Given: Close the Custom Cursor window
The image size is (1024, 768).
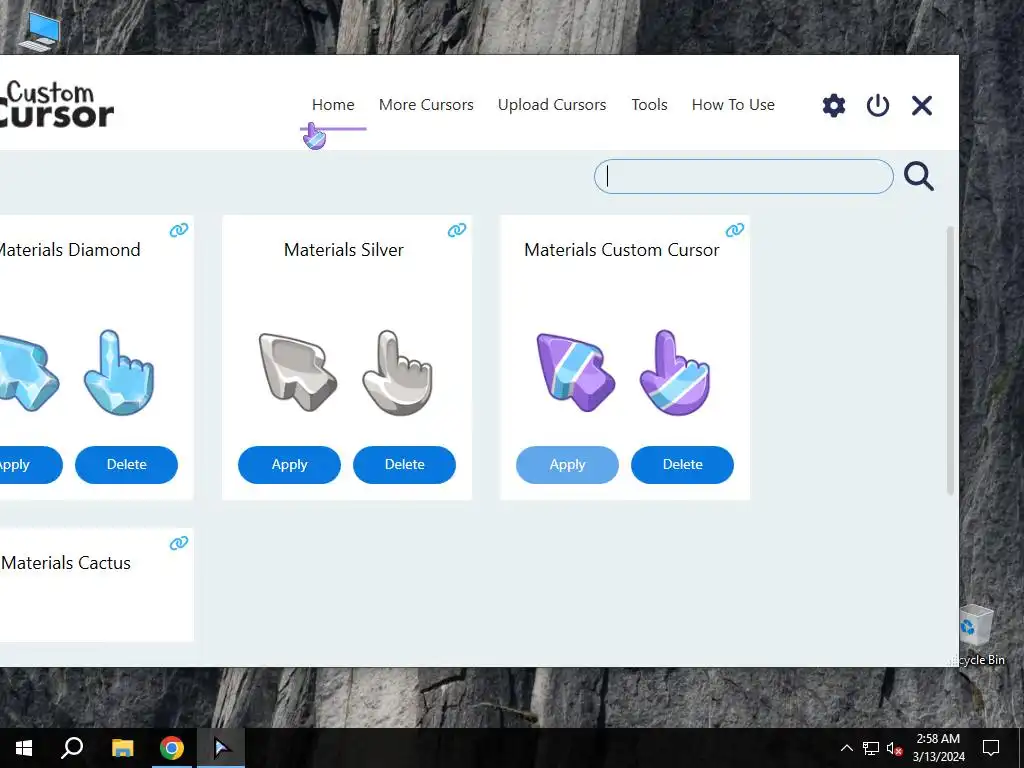Looking at the screenshot, I should (x=921, y=105).
